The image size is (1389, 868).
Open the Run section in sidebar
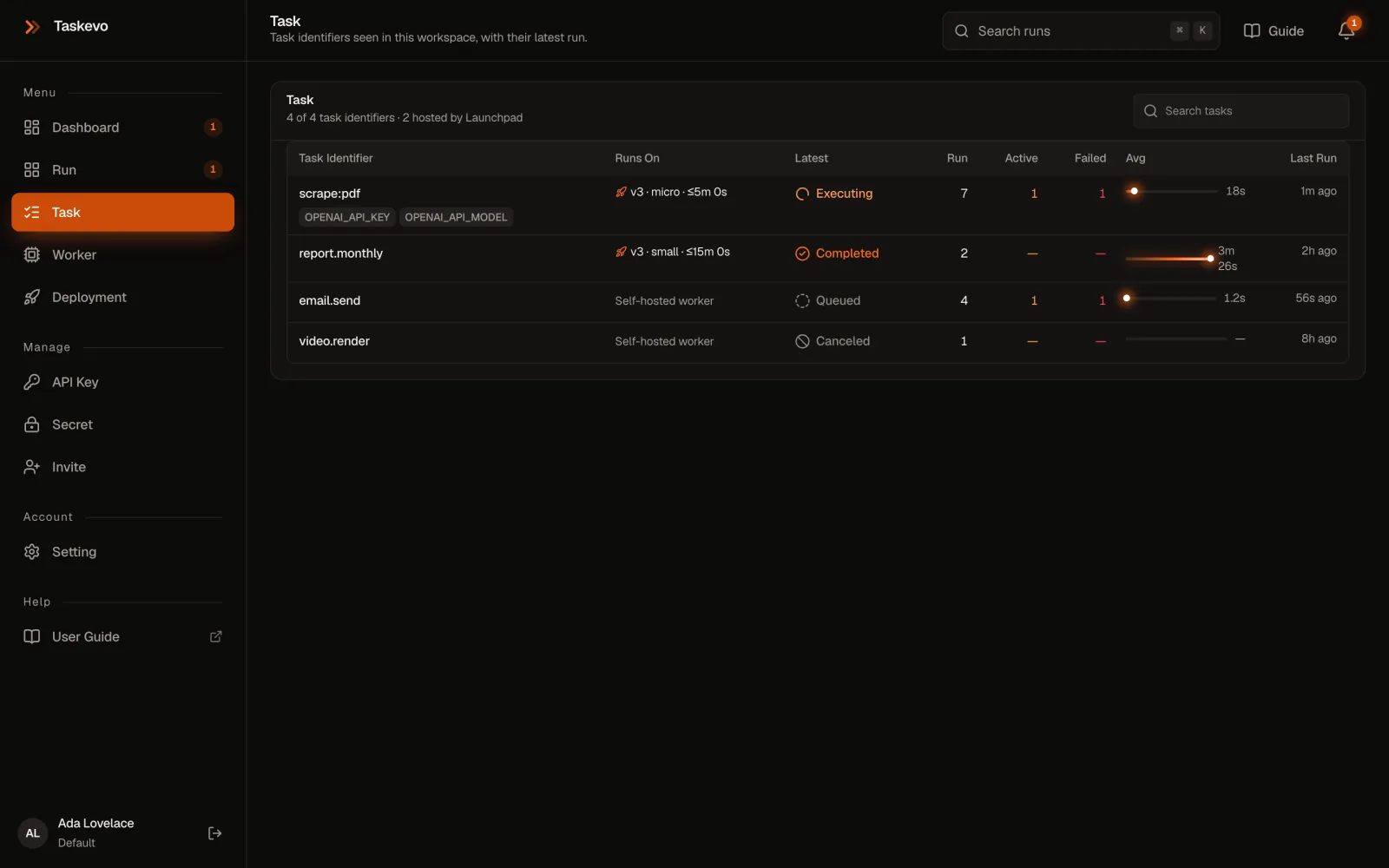click(x=122, y=170)
